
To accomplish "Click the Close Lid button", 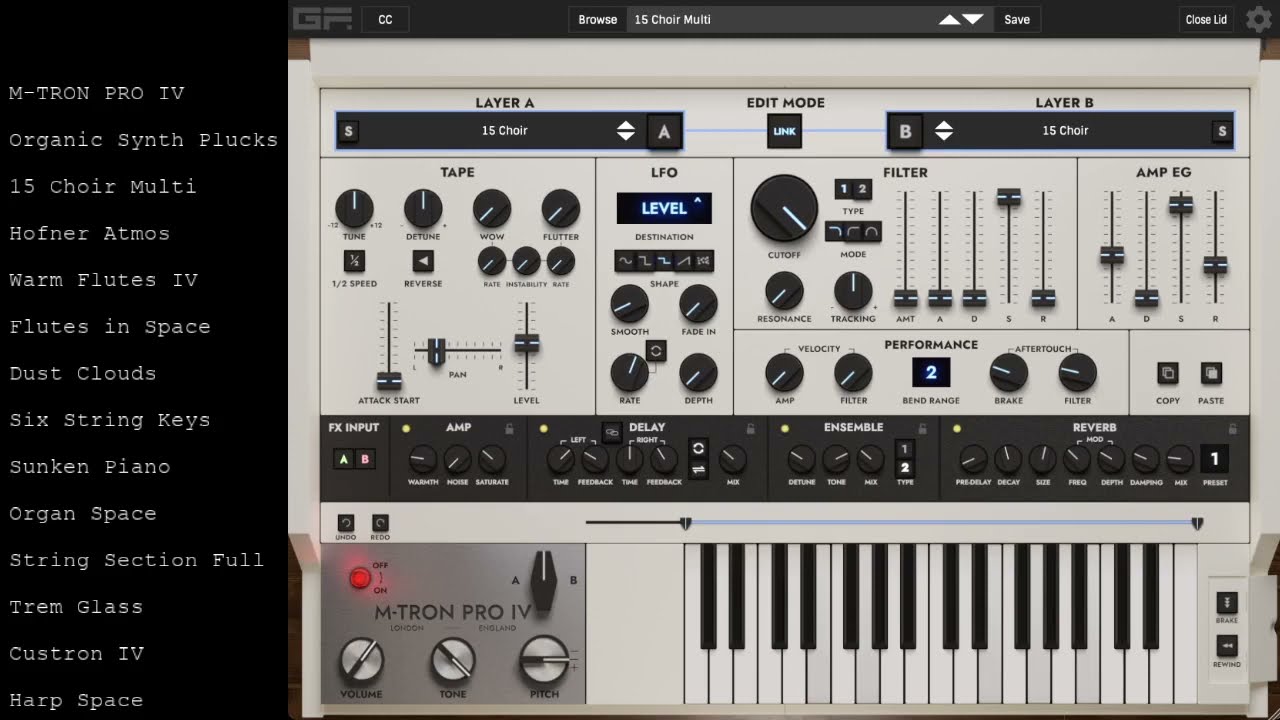I will (x=1206, y=20).
